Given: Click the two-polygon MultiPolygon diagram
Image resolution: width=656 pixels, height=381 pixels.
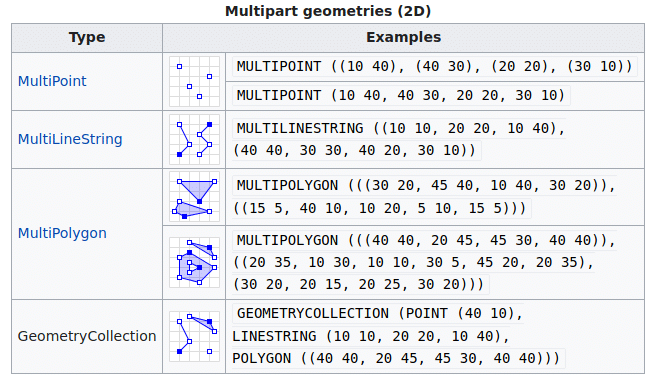Looking at the screenshot, I should pos(194,197).
